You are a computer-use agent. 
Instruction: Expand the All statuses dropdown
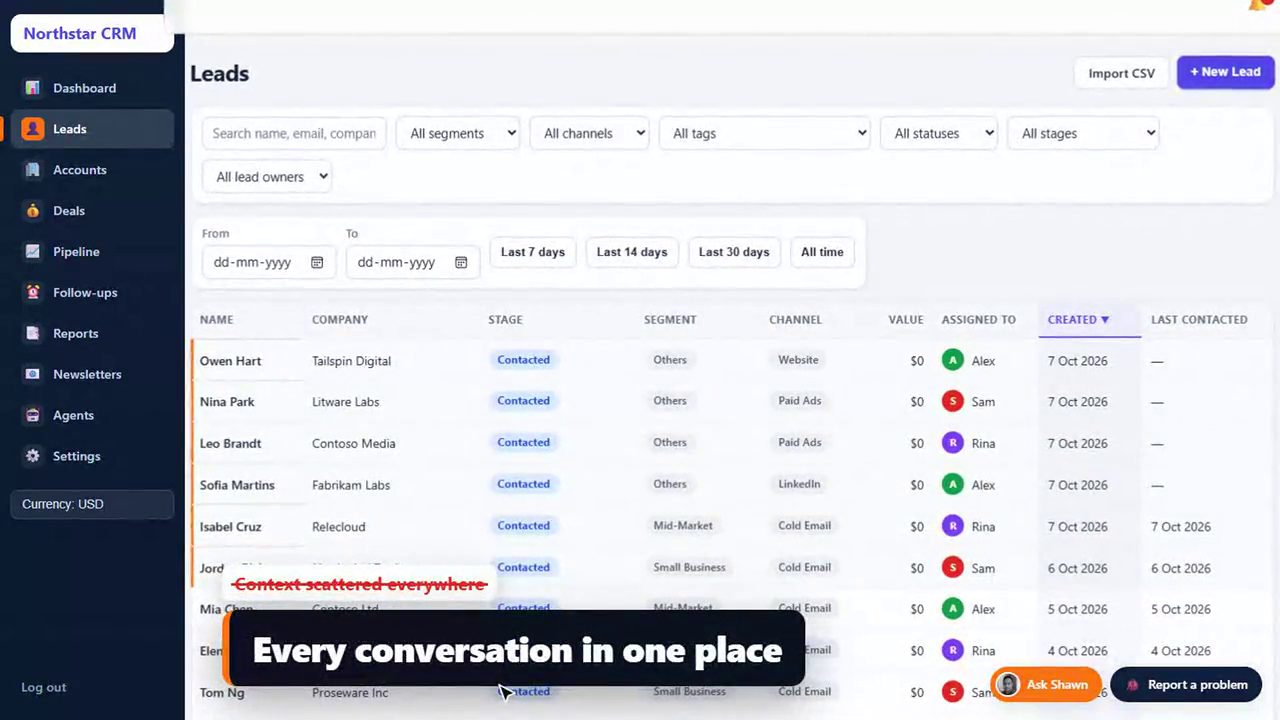[939, 133]
